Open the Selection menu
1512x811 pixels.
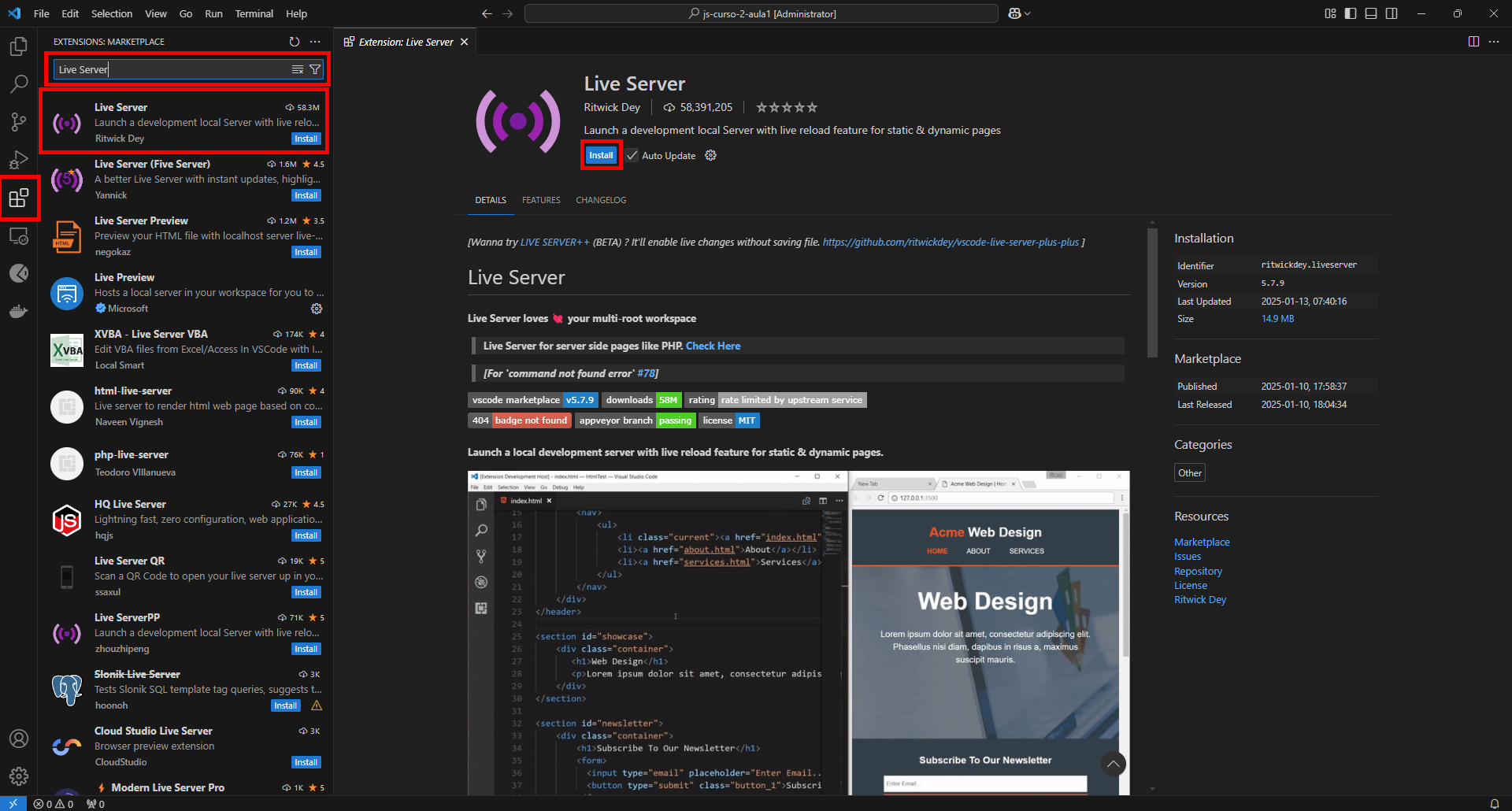pos(112,13)
